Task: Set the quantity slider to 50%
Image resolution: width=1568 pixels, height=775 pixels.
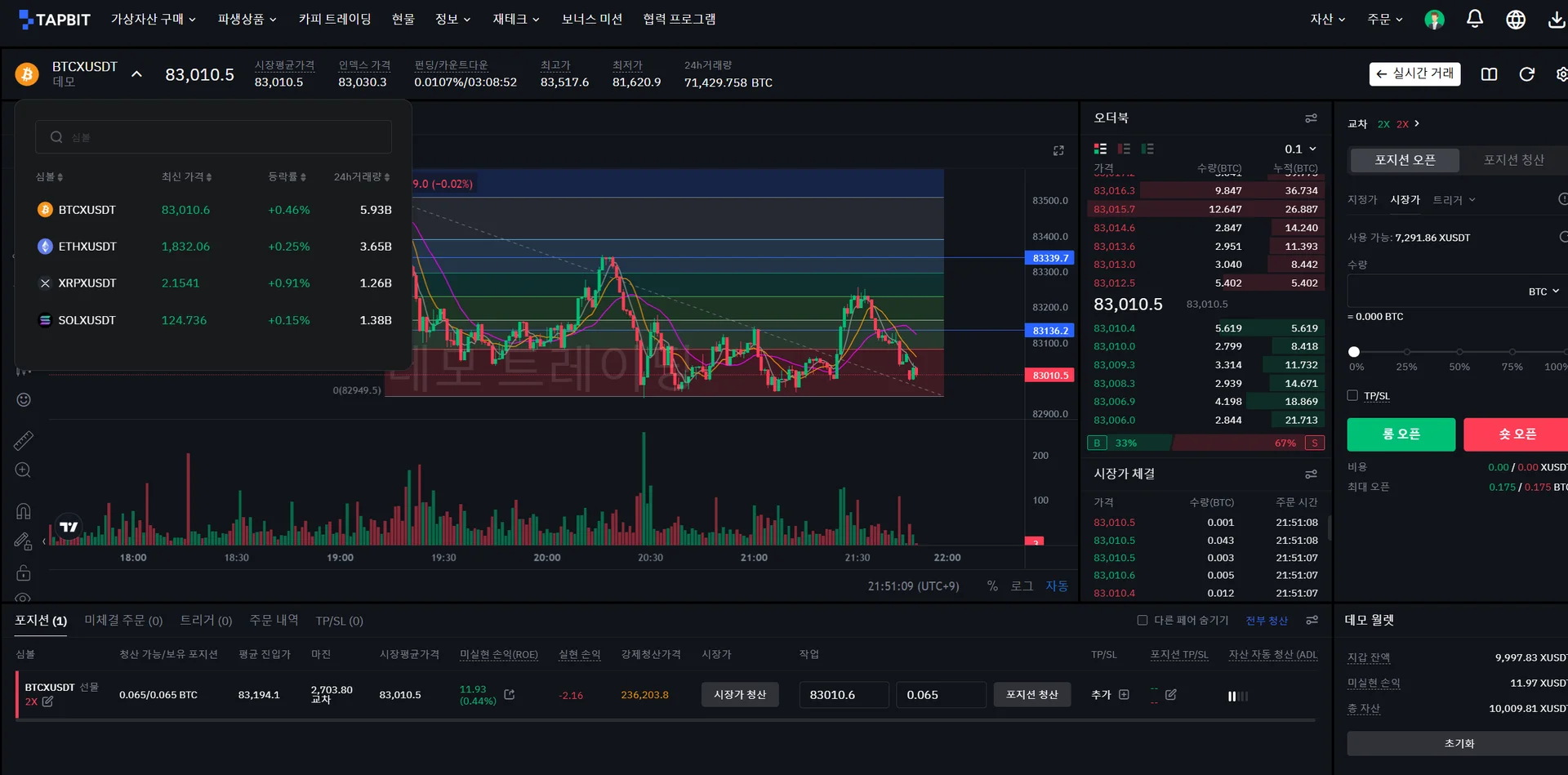Action: click(x=1459, y=352)
